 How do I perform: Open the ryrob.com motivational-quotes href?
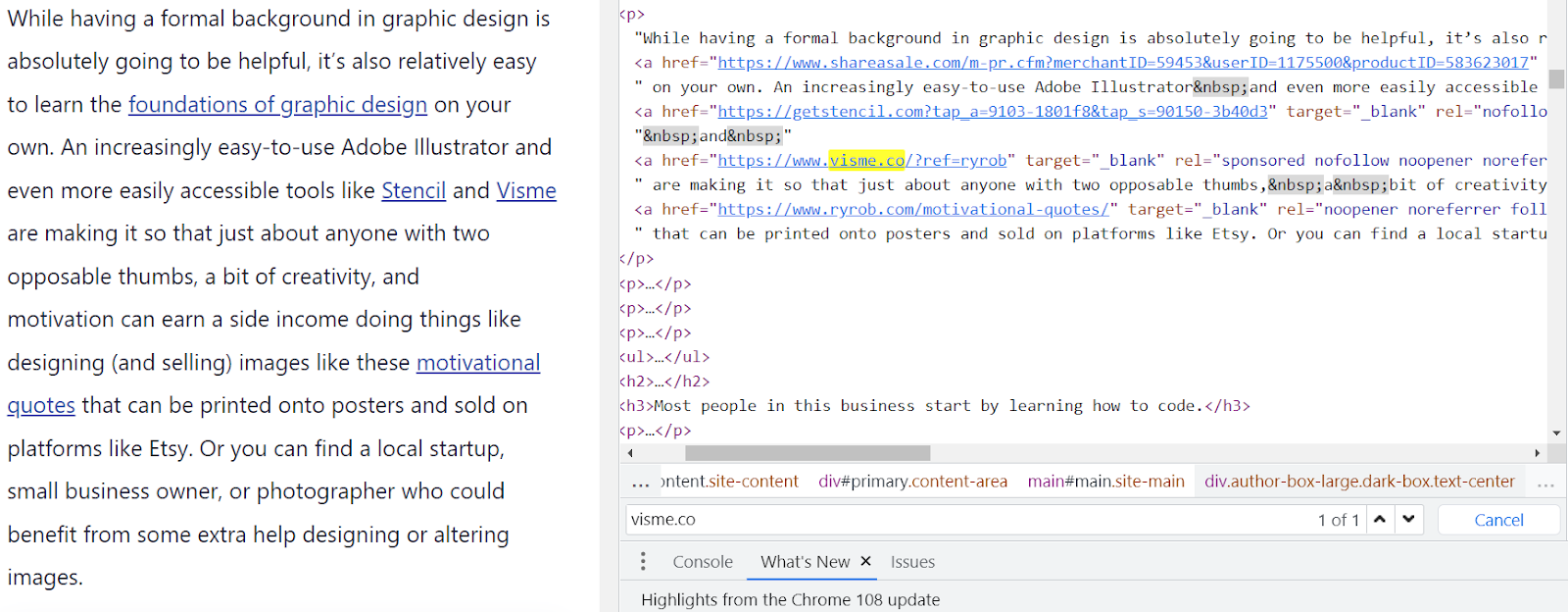[x=912, y=210]
